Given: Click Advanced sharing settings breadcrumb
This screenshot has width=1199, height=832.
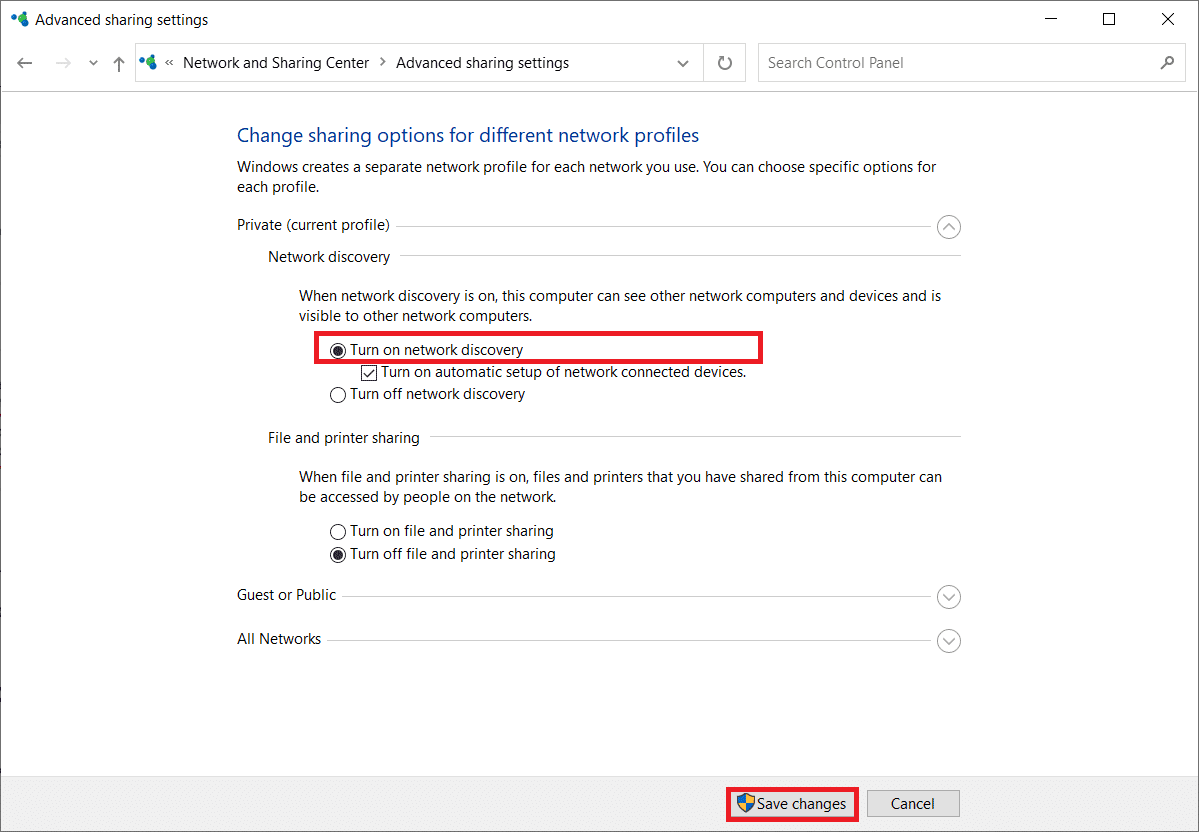Looking at the screenshot, I should click(x=483, y=63).
